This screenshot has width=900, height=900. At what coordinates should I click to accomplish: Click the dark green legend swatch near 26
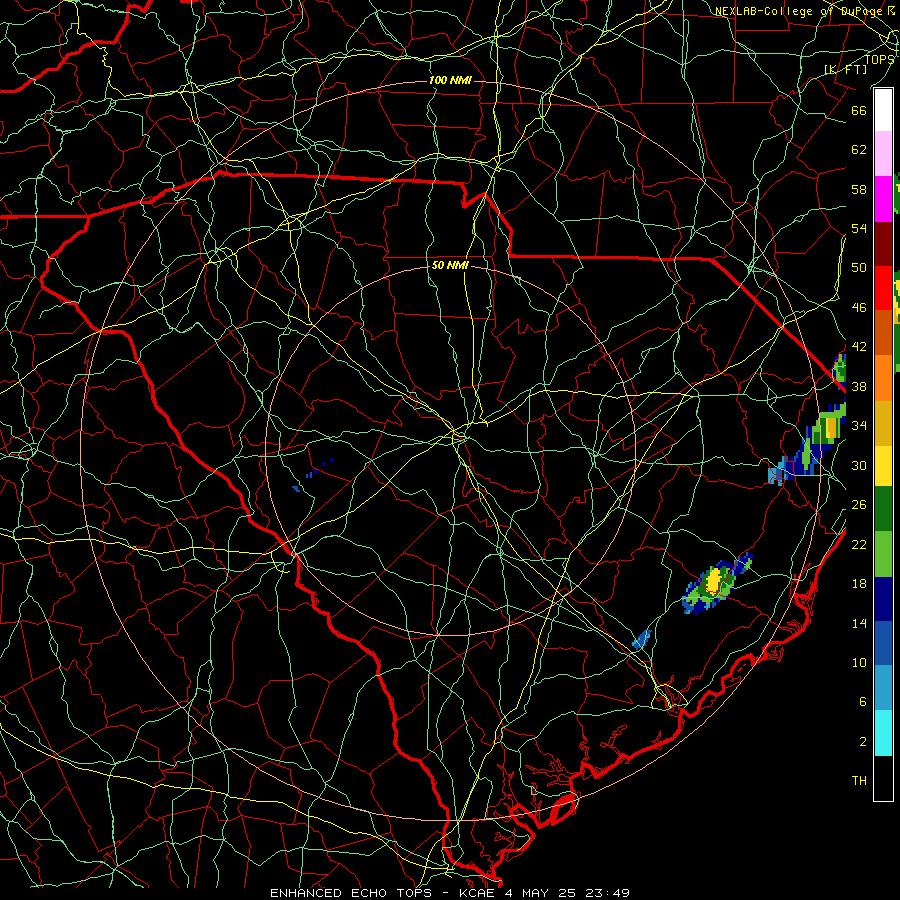(883, 509)
